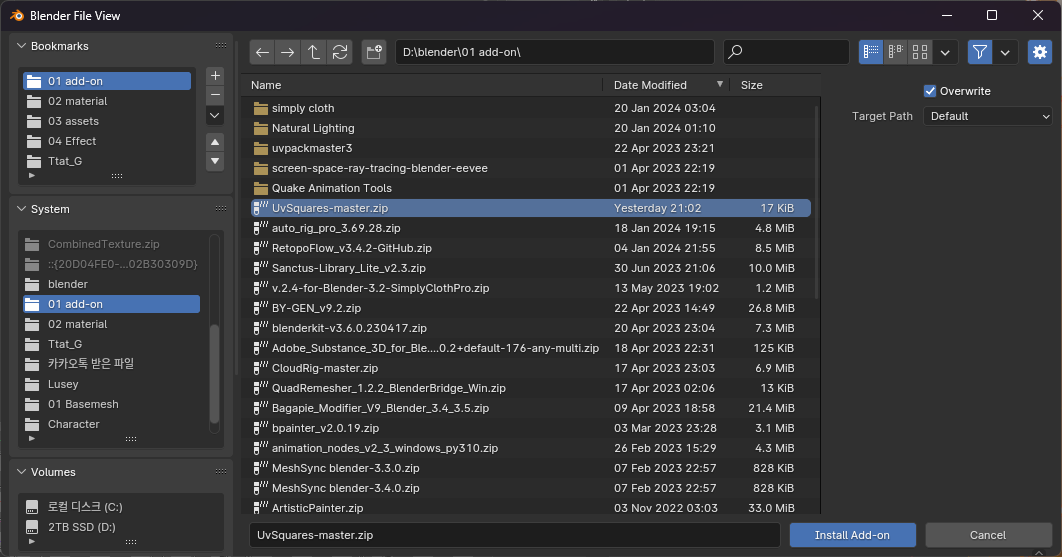The width and height of the screenshot is (1062, 557).
Task: Click Install Add-on button
Action: pyautogui.click(x=852, y=535)
